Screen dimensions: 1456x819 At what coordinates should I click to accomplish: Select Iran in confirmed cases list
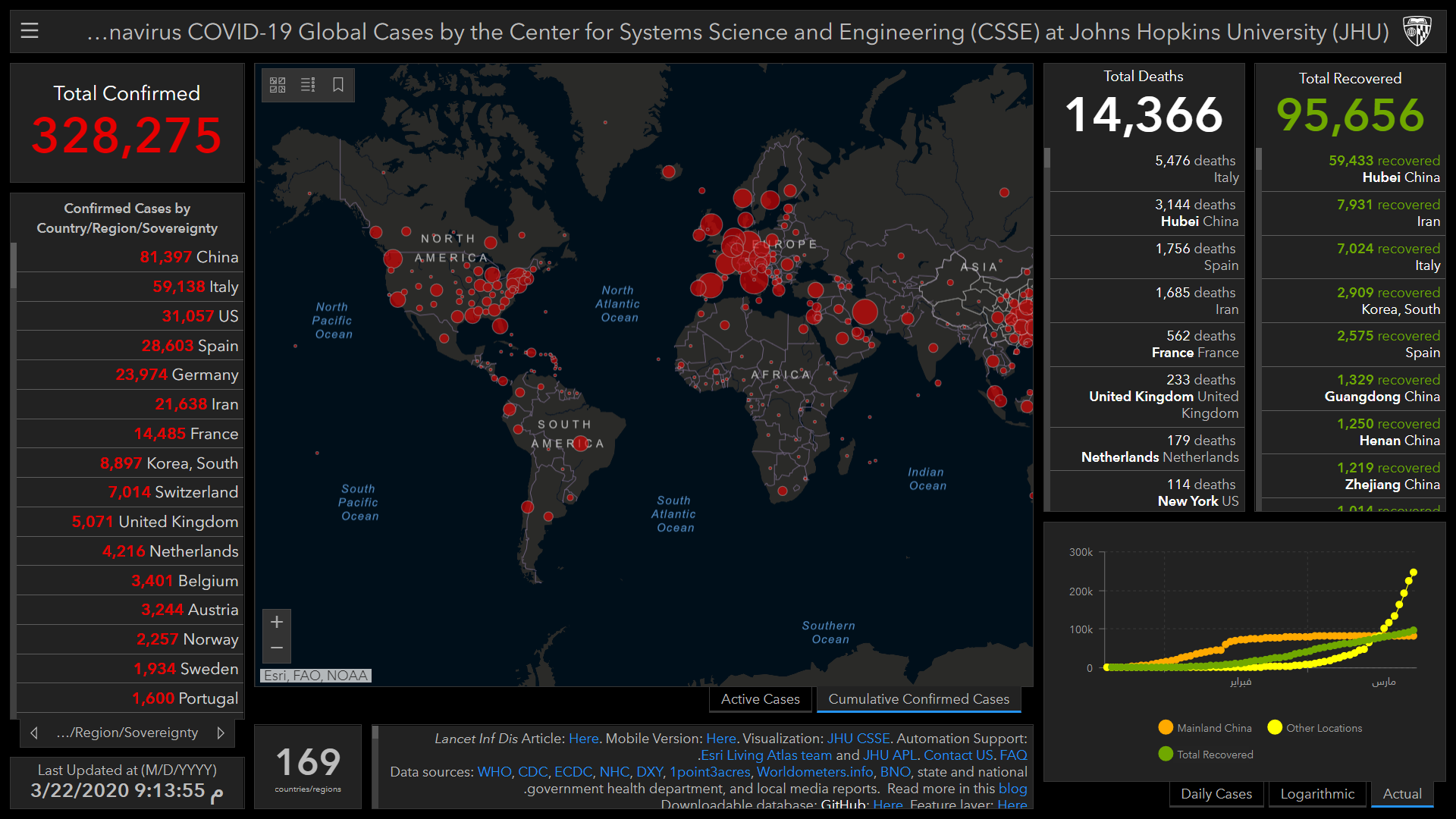[x=130, y=404]
